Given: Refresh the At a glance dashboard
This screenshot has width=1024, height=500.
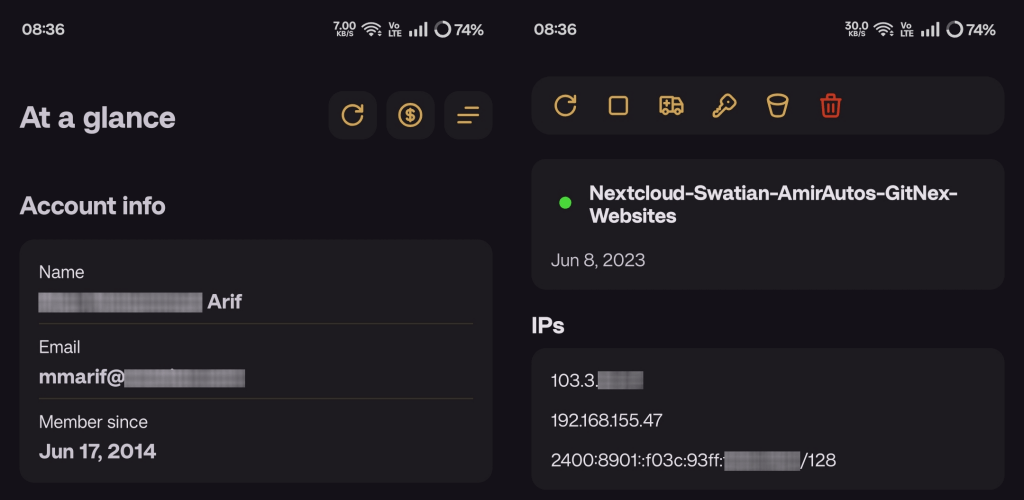Looking at the screenshot, I should tap(352, 115).
